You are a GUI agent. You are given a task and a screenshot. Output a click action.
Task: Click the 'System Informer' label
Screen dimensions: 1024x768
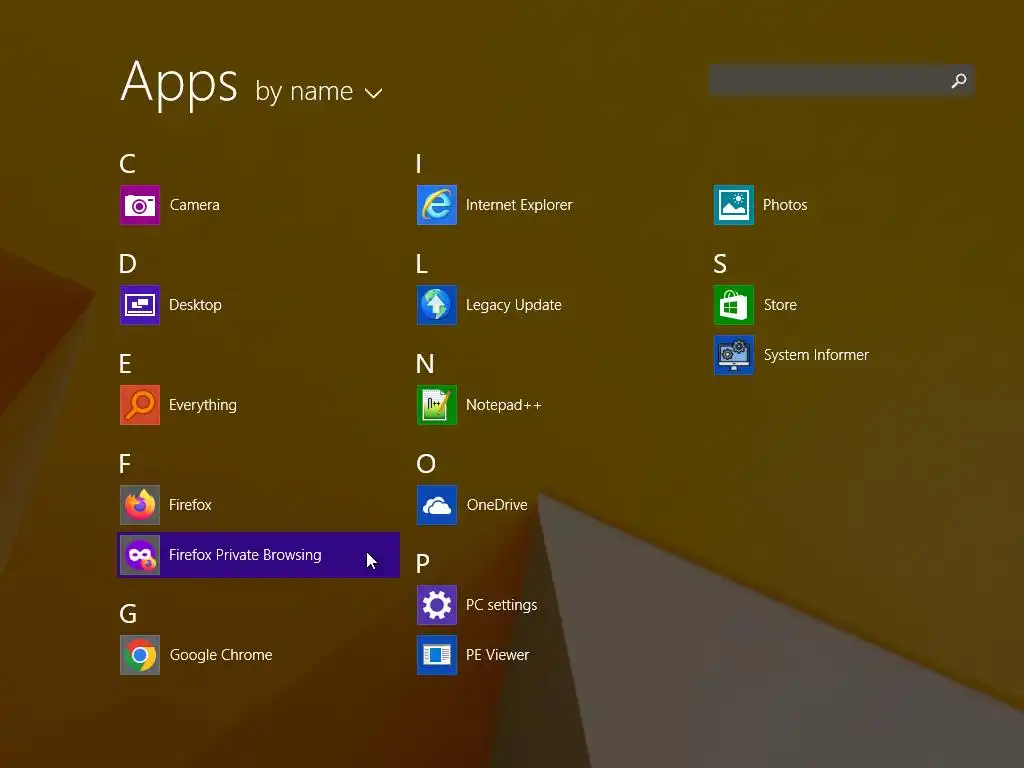pyautogui.click(x=816, y=355)
